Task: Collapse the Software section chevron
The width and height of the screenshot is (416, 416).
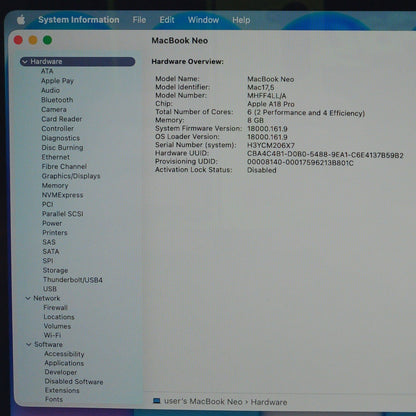Action: tap(29, 344)
